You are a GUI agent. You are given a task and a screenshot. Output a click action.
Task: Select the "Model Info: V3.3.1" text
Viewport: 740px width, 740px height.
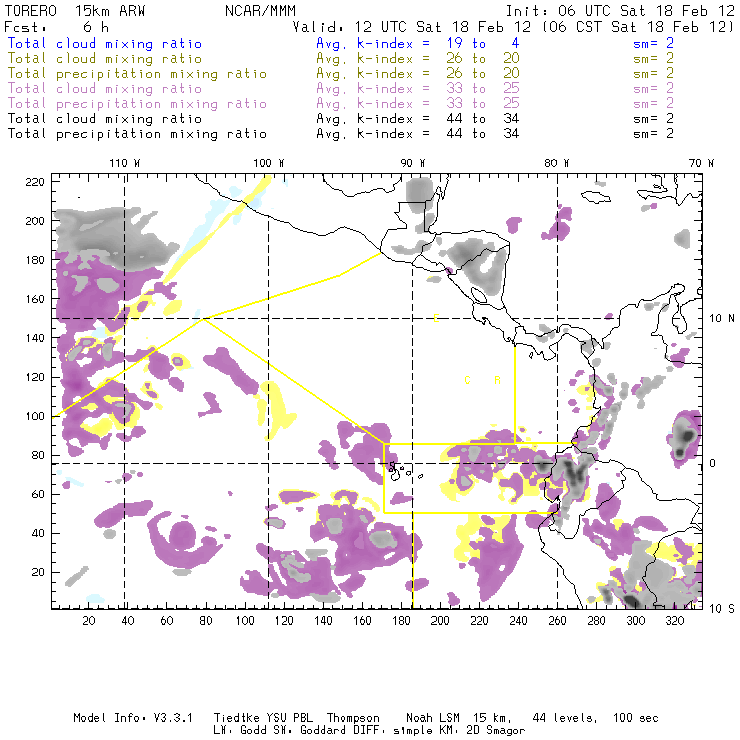[133, 718]
